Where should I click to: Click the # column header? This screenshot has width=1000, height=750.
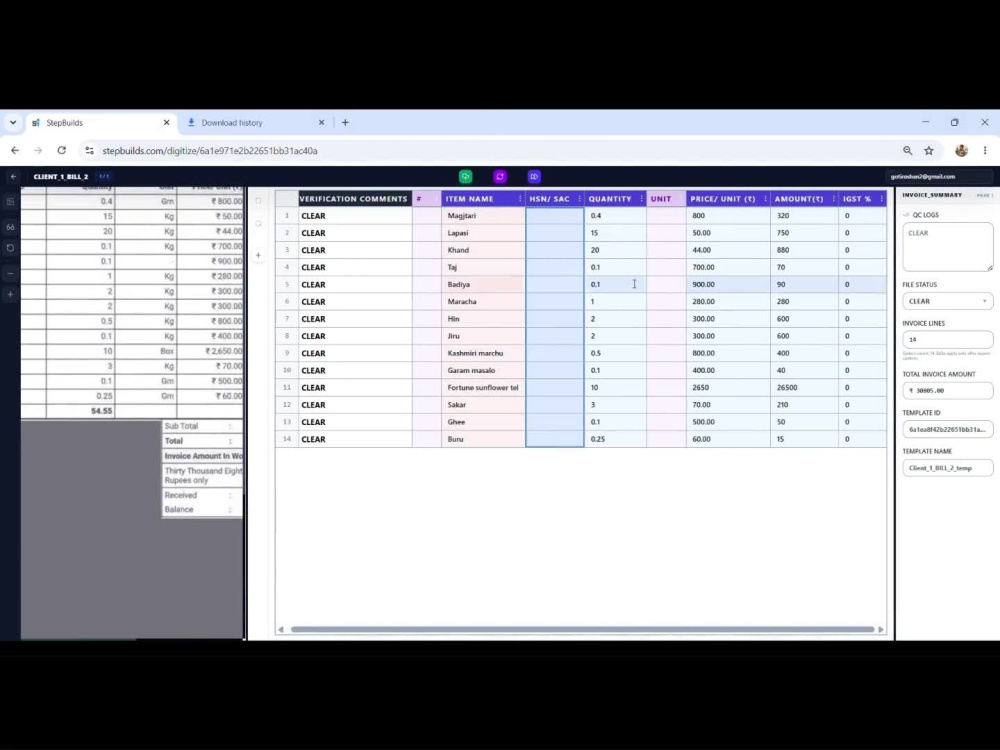[427, 199]
